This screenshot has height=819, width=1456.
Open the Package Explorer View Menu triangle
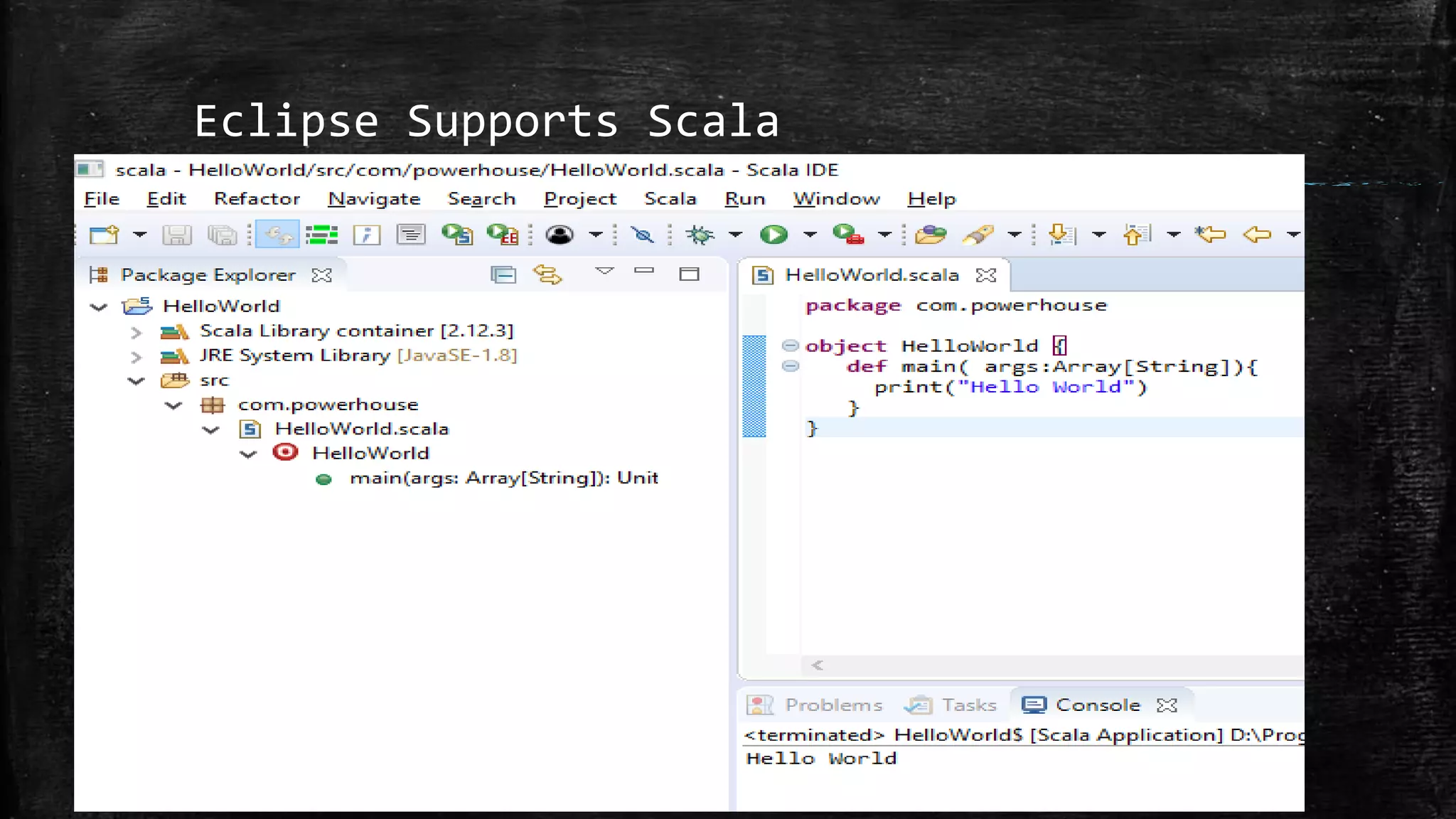click(x=604, y=271)
